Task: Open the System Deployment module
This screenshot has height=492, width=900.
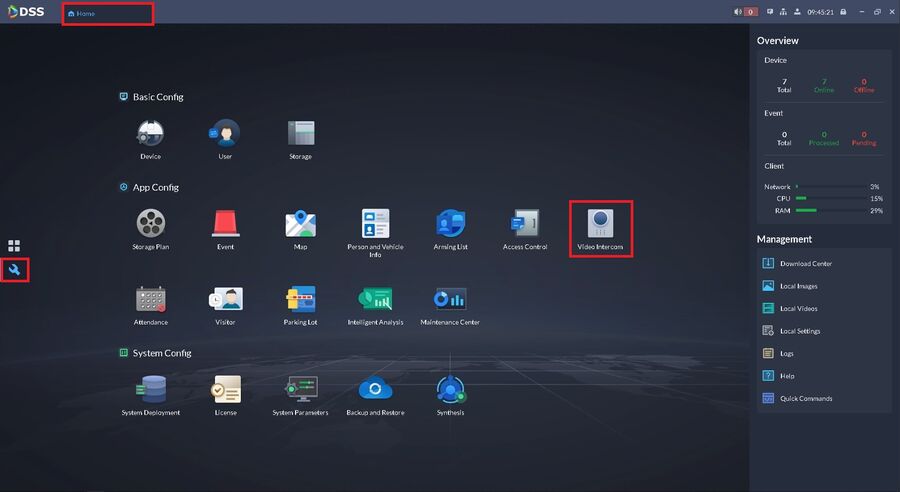Action: (x=150, y=396)
